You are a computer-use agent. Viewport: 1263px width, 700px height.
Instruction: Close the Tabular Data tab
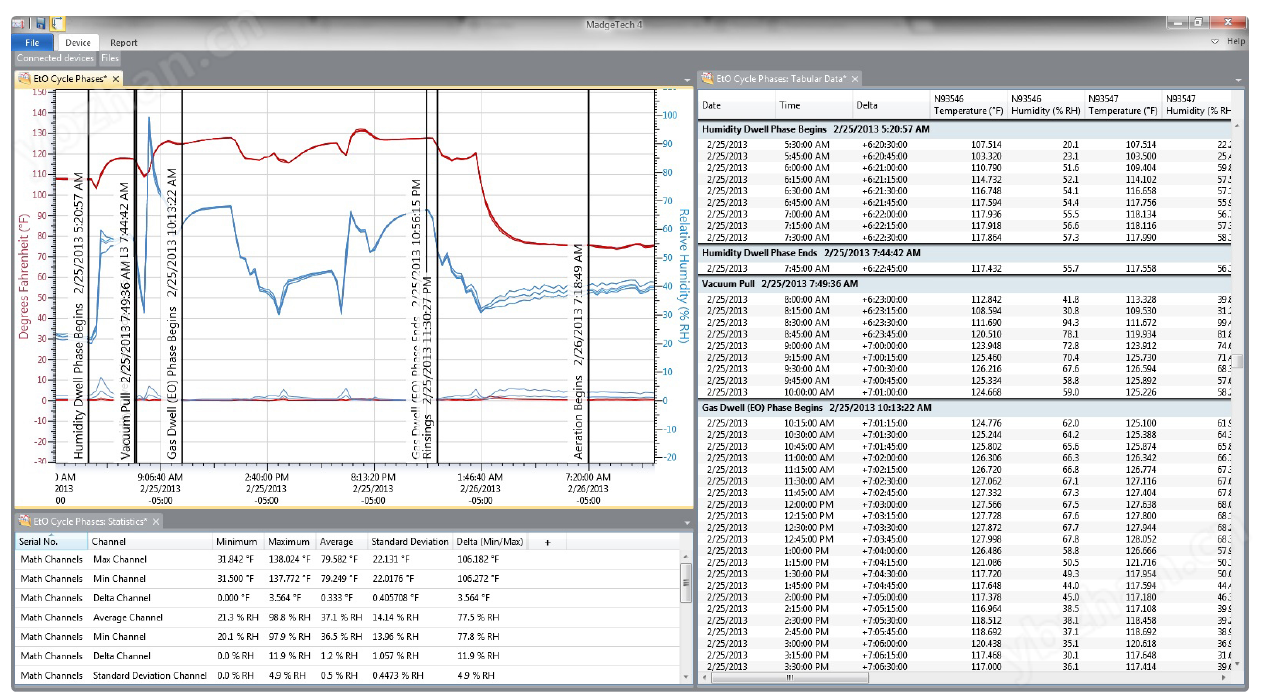[856, 78]
